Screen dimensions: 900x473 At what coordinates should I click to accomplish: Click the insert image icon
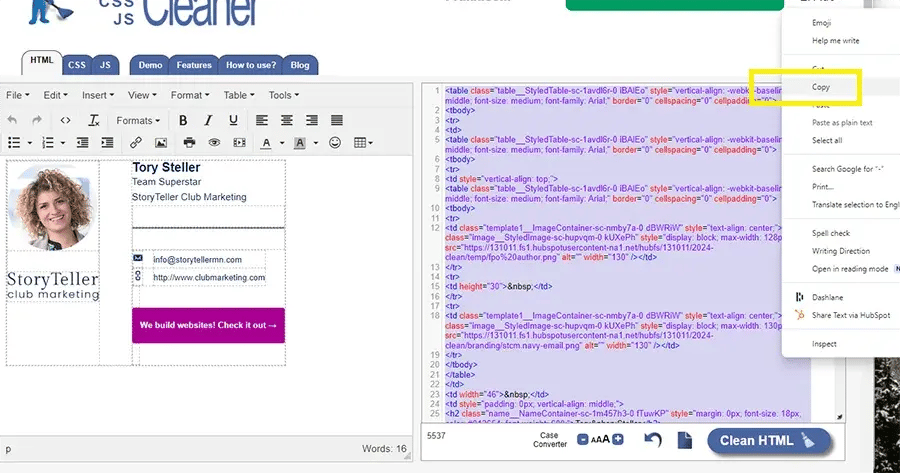(x=161, y=143)
